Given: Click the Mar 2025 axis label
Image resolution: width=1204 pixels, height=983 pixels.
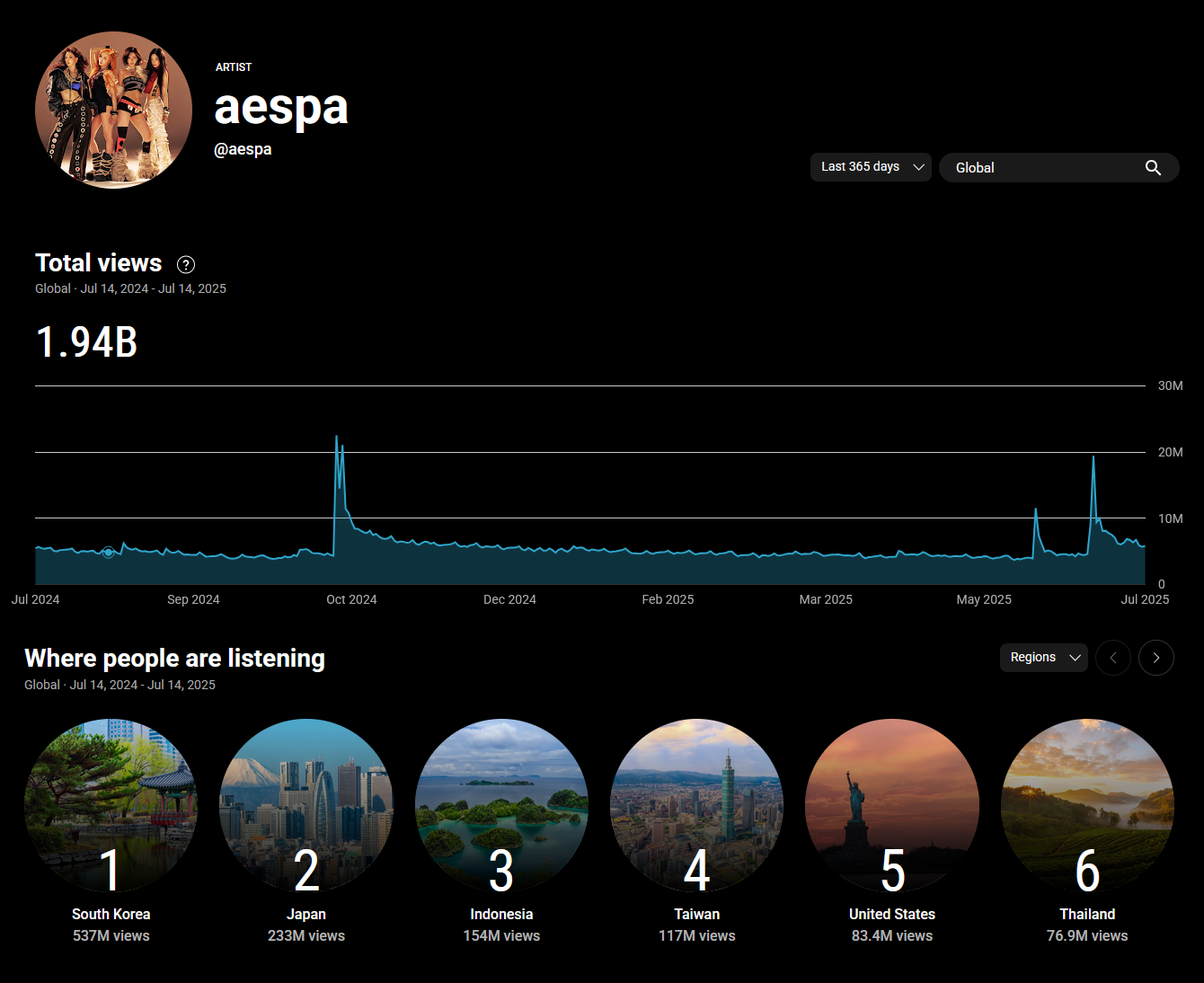Looking at the screenshot, I should pos(826,599).
